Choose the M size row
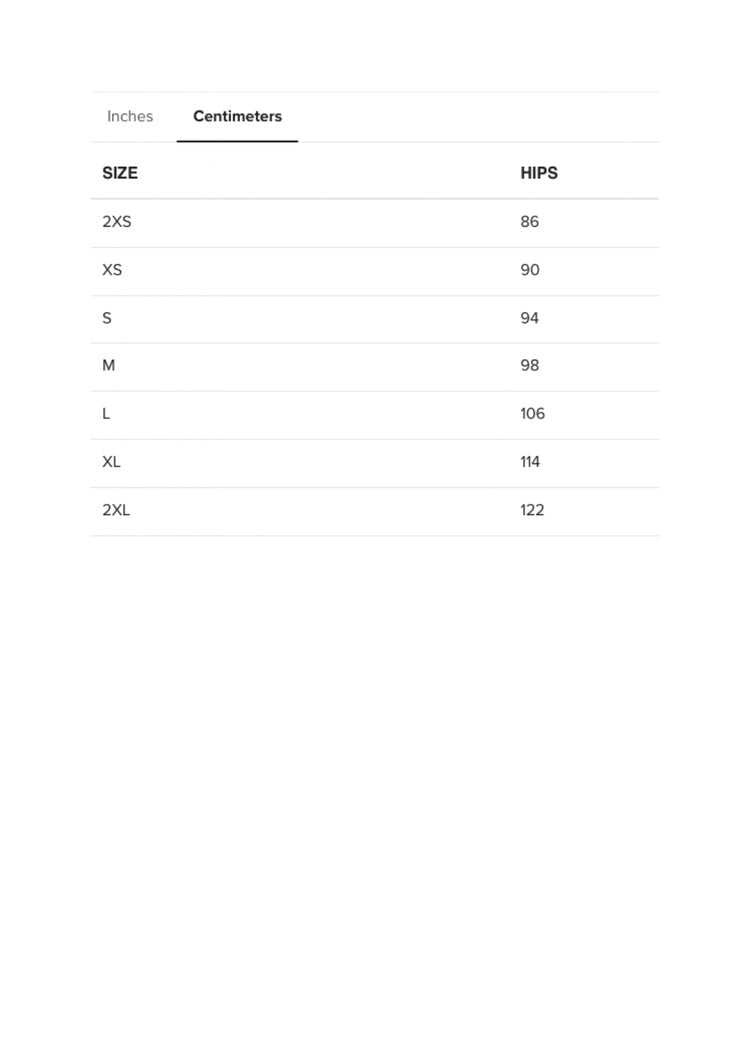 [375, 367]
